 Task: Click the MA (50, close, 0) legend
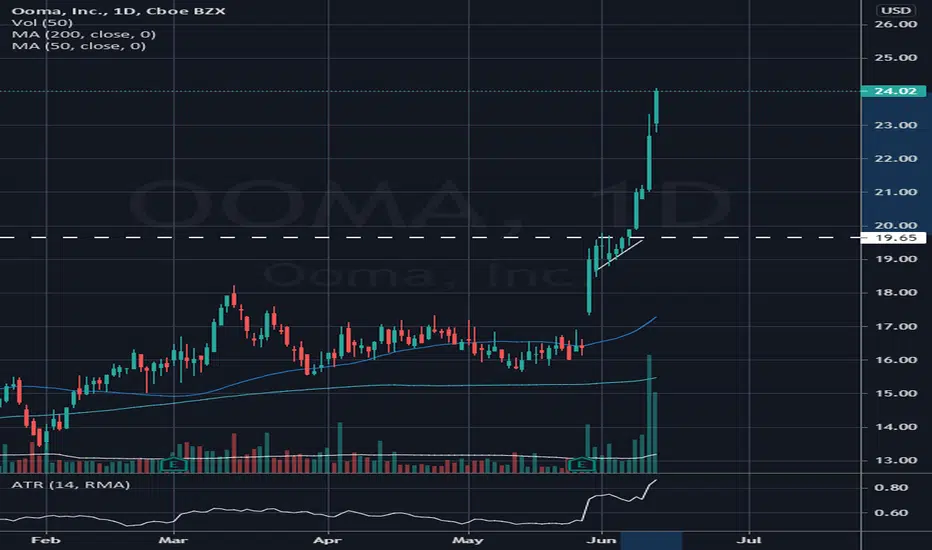click(x=78, y=46)
